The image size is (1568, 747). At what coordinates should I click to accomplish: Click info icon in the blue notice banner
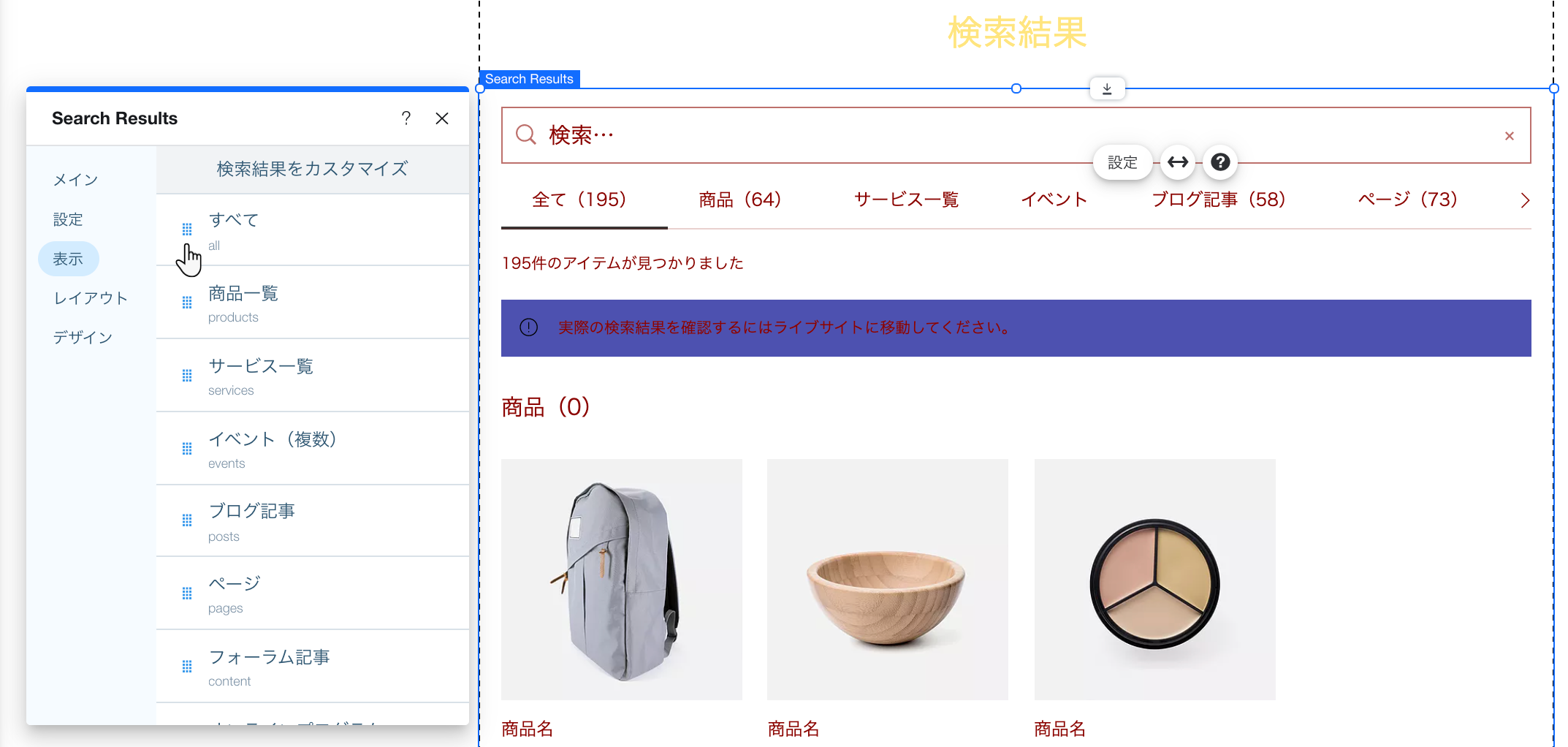(528, 327)
